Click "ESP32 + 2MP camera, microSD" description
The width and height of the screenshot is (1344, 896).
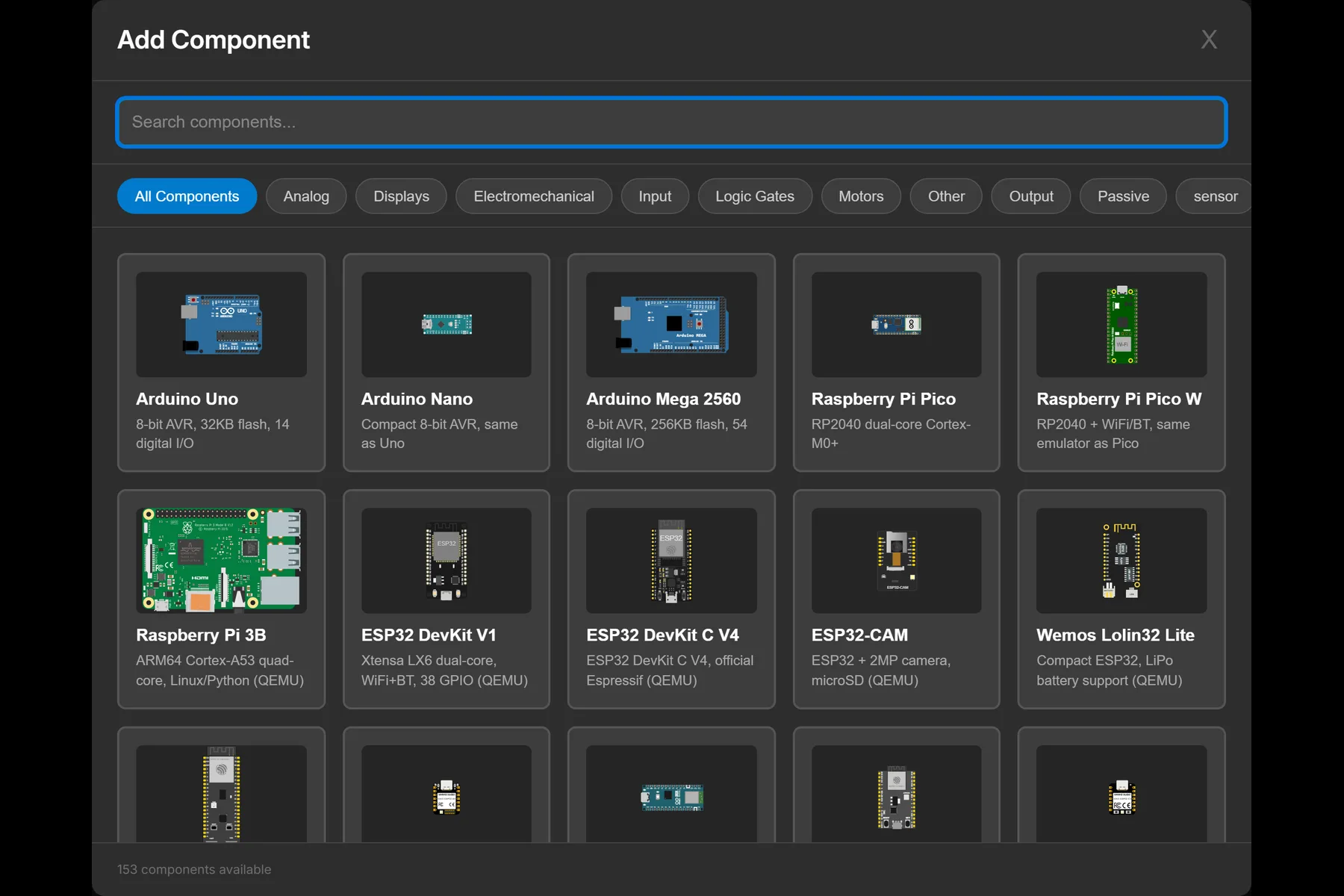[881, 671]
